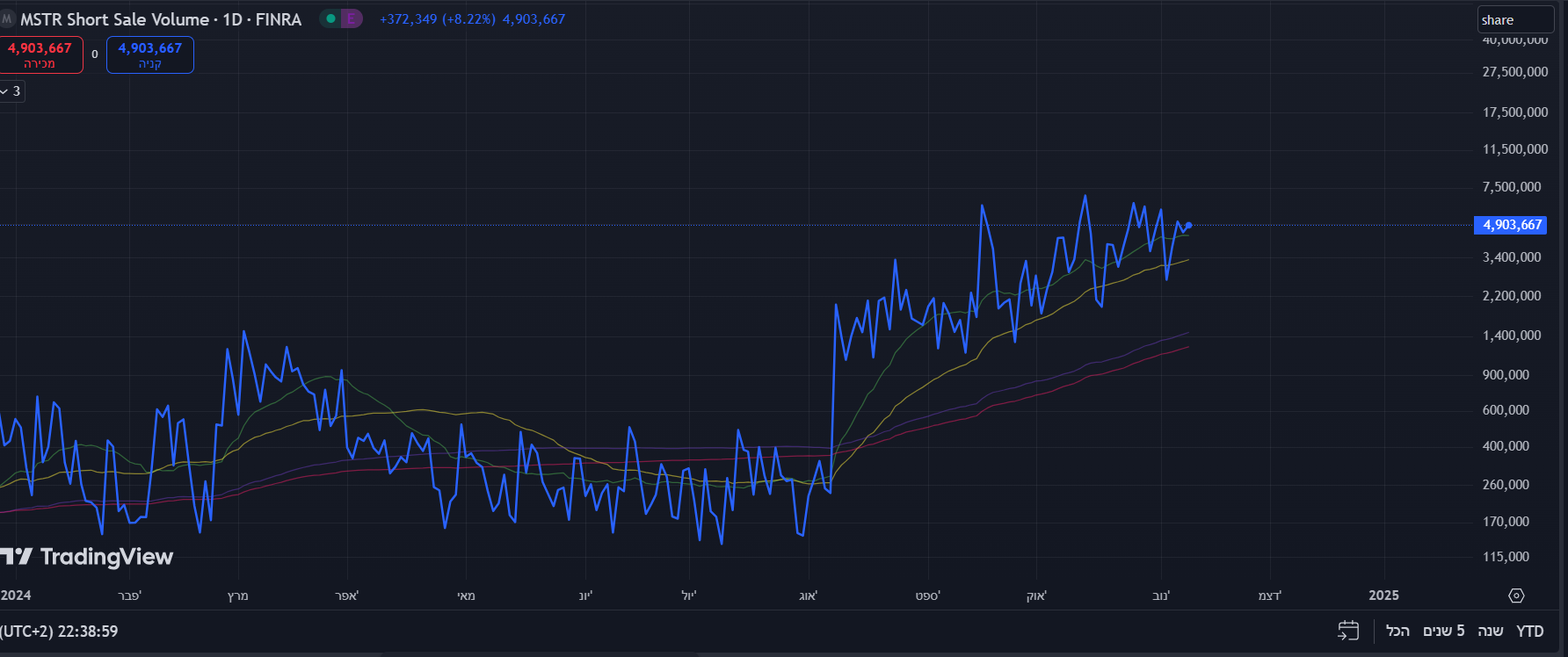Select the YTD date range
1568x657 pixels.
1530,631
